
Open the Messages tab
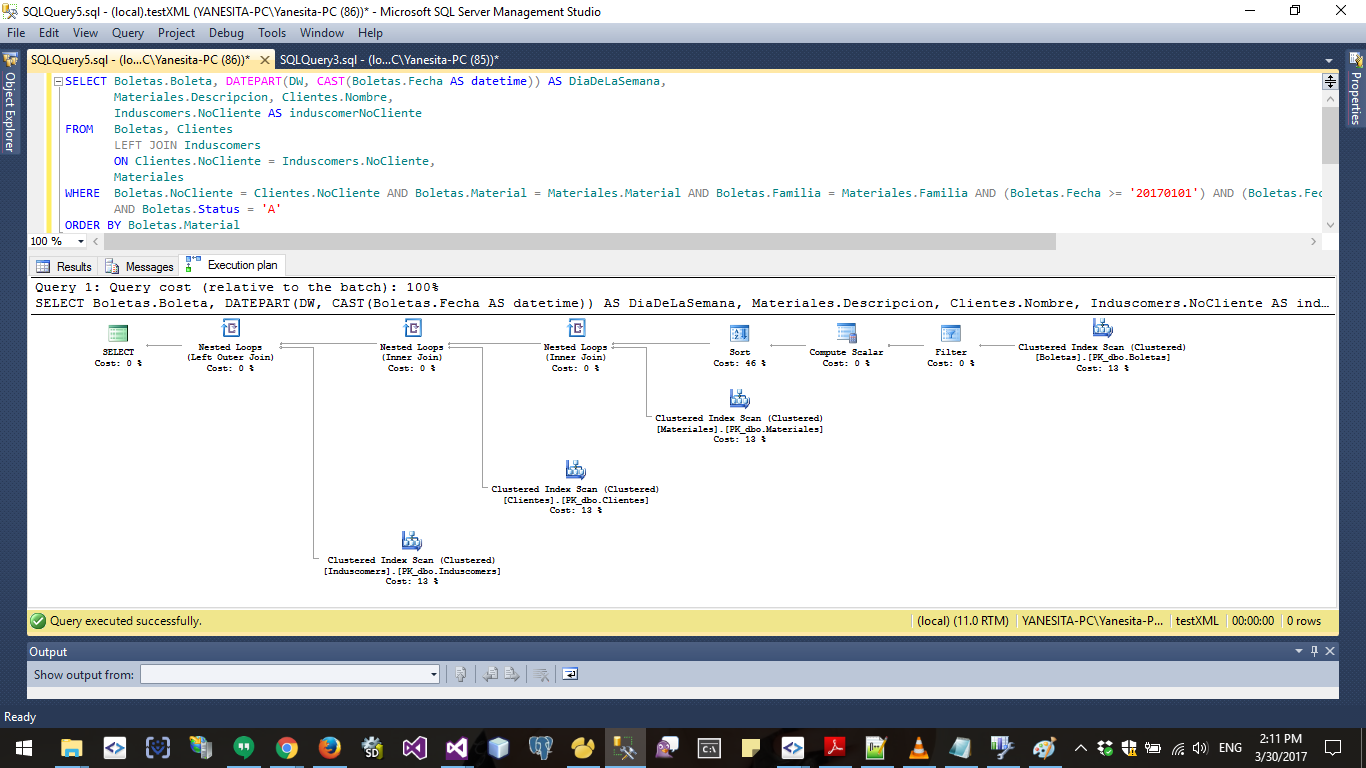pyautogui.click(x=139, y=267)
